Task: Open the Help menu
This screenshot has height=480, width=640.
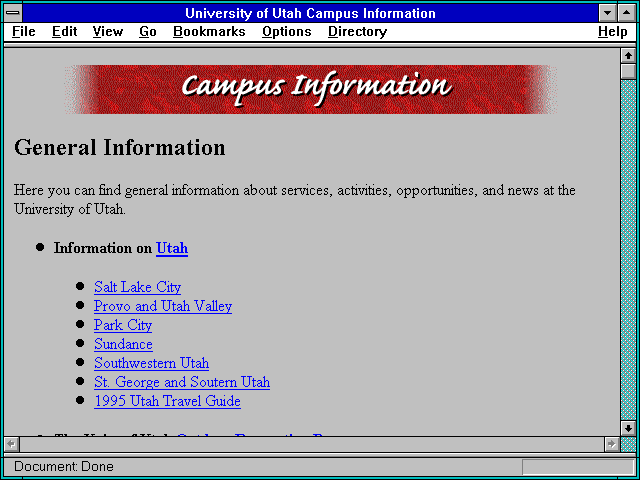Action: tap(613, 31)
